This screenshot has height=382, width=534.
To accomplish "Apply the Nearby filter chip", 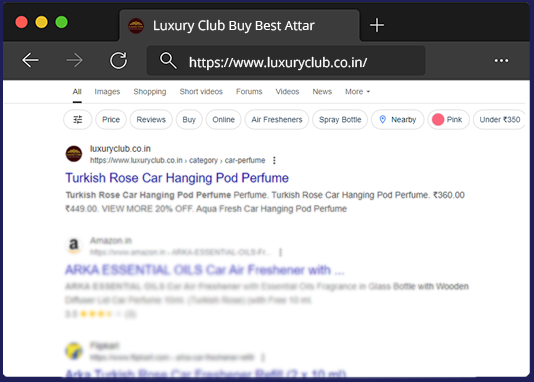I will click(x=397, y=120).
